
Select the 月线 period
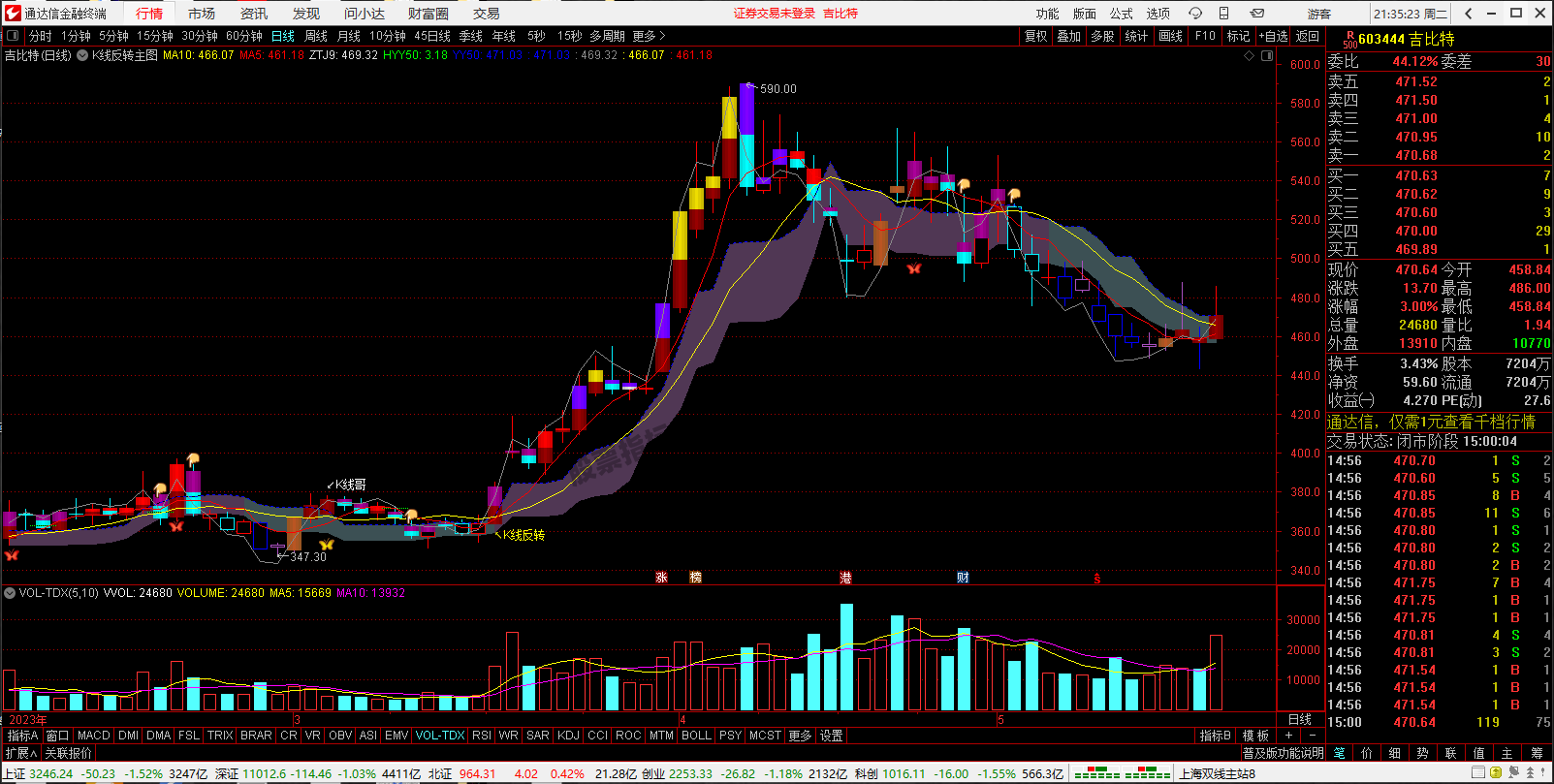[x=349, y=36]
